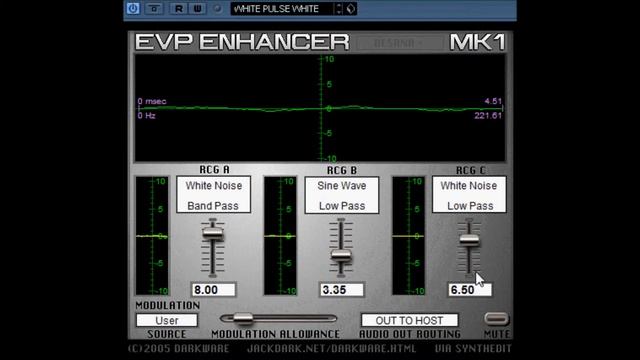The width and height of the screenshot is (640, 360).
Task: Change the RCG B Low Pass filter
Action: tap(342, 206)
